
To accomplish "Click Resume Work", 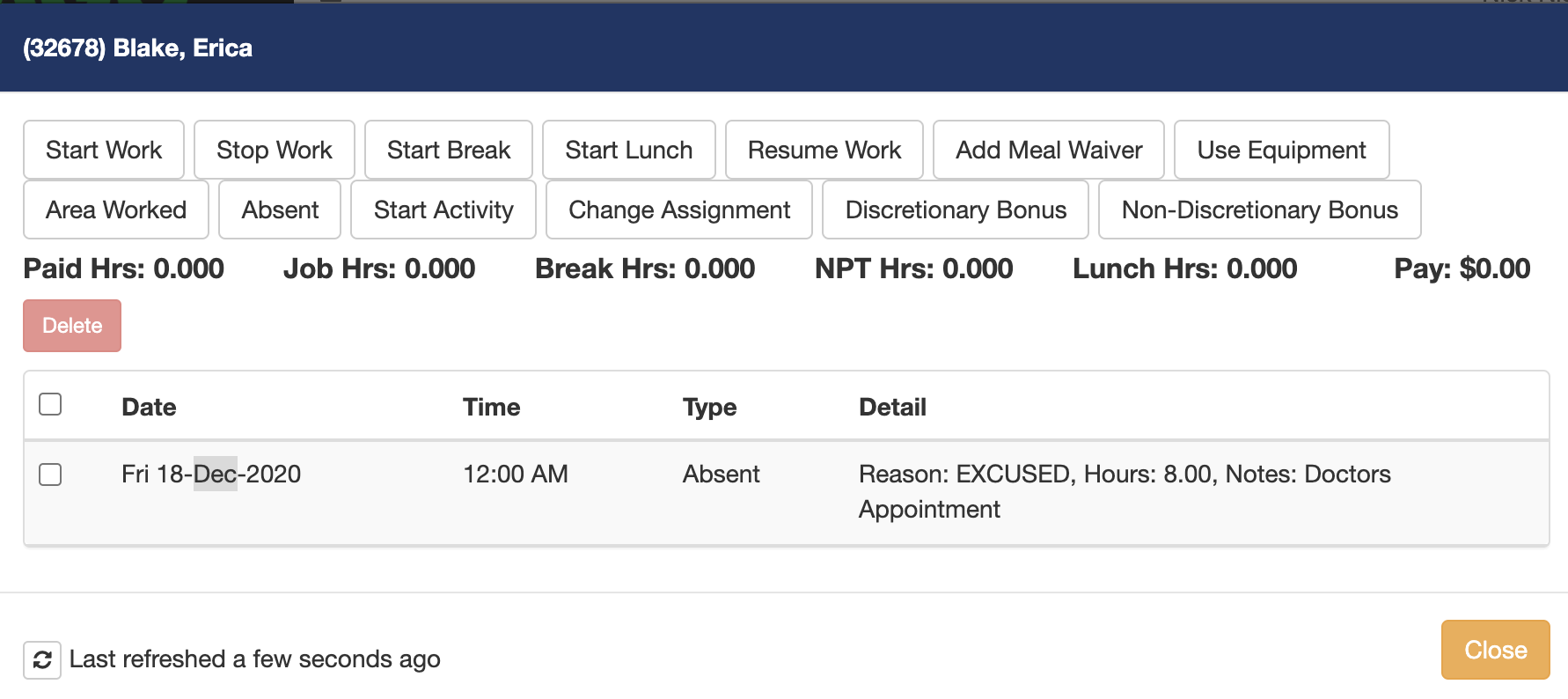I will [x=824, y=150].
